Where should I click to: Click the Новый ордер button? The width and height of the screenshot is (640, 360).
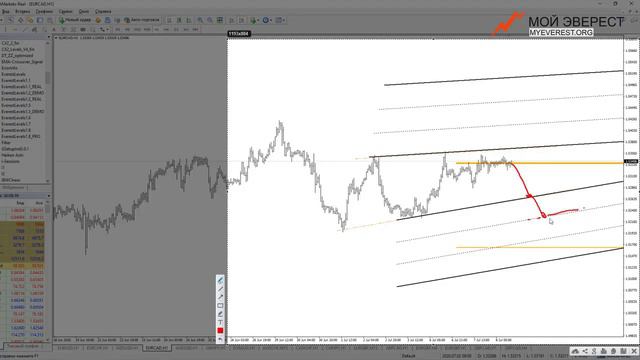pyautogui.click(x=75, y=20)
